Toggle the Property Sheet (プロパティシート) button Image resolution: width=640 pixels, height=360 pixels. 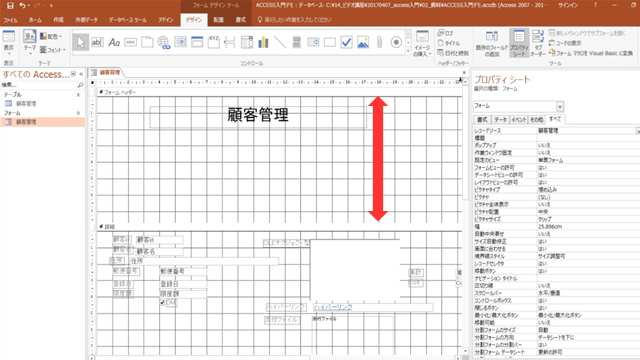pos(519,43)
